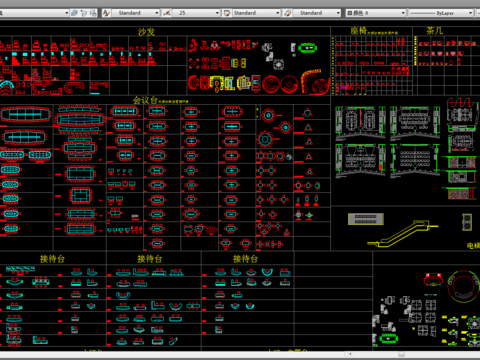Click the 沙发 section heading text
480x360 pixels.
pyautogui.click(x=147, y=32)
